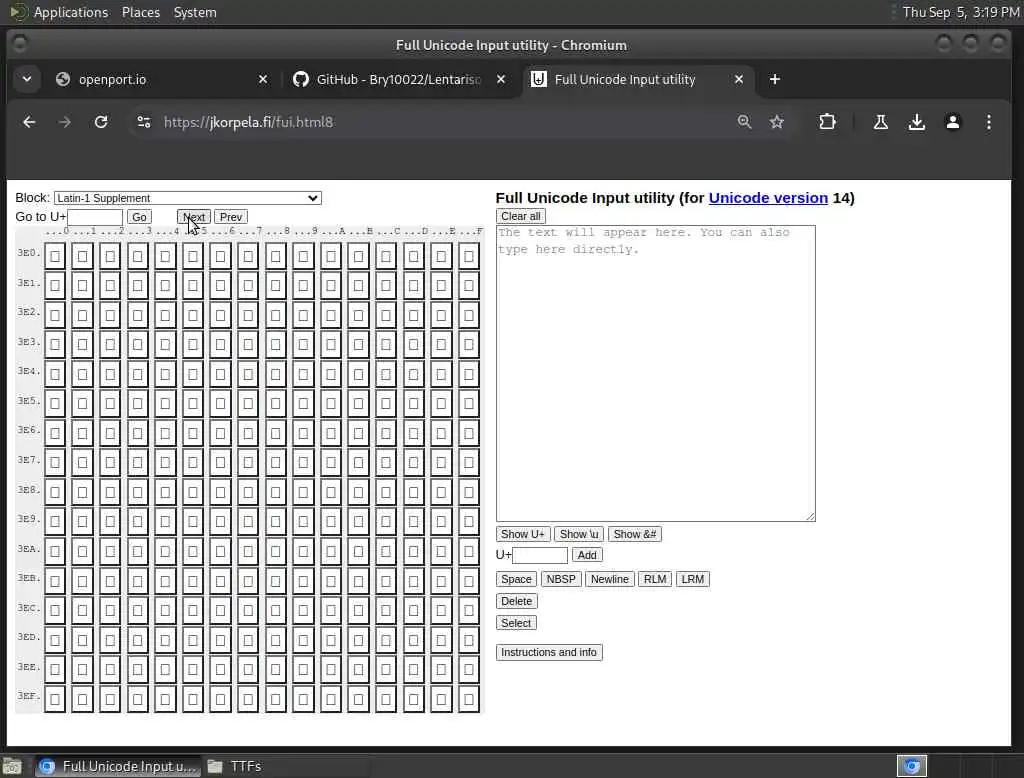The width and height of the screenshot is (1024, 778).
Task: Insert a Space with the Space button
Action: pyautogui.click(x=516, y=579)
